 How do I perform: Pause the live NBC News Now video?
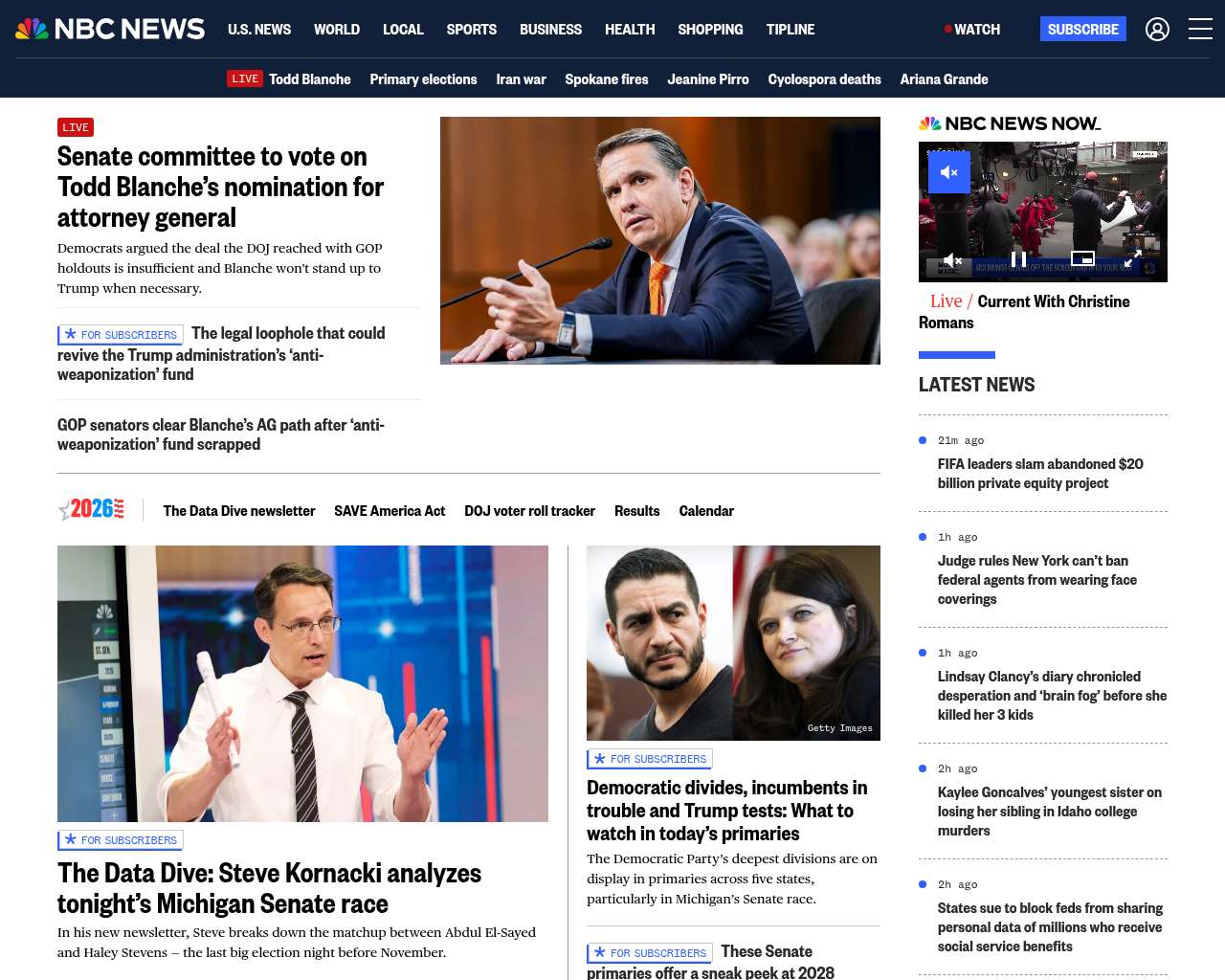coord(1019,259)
